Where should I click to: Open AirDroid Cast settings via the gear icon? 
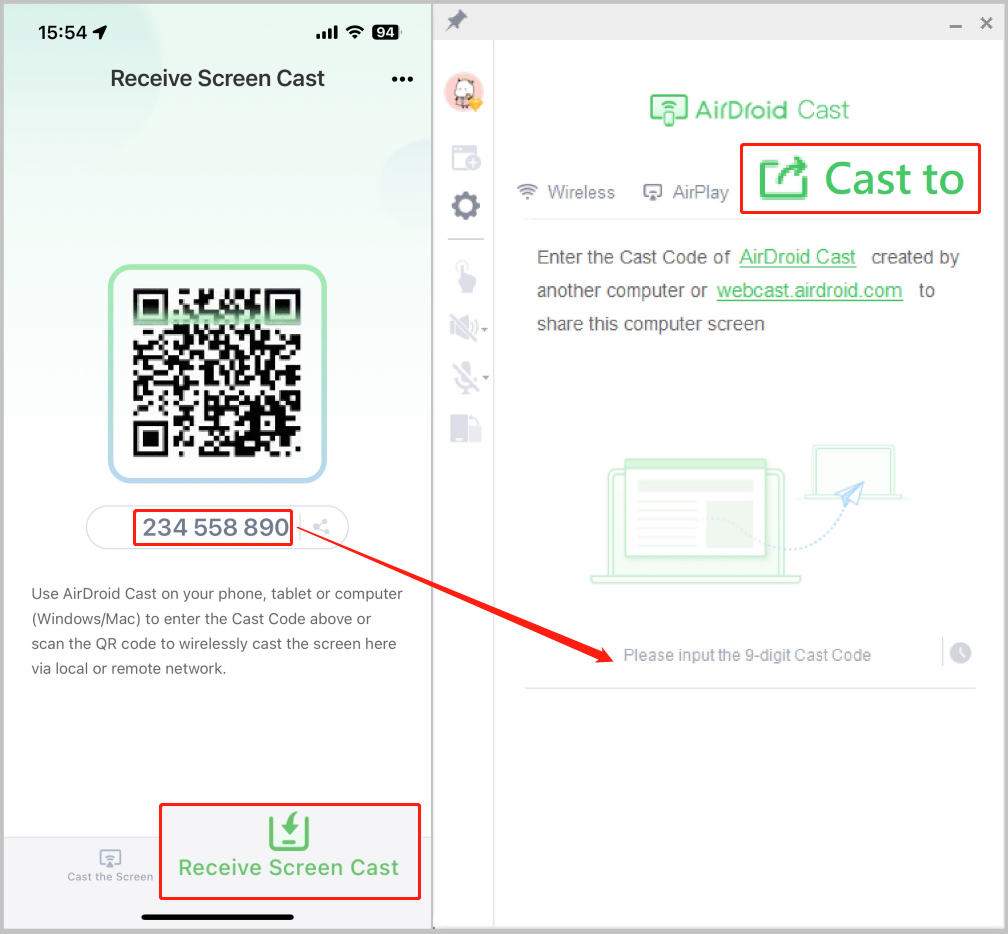(x=465, y=205)
